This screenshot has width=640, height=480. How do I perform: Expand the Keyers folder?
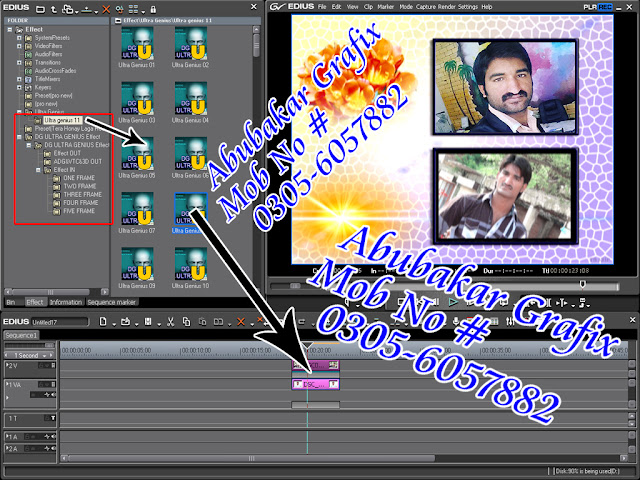(19, 87)
